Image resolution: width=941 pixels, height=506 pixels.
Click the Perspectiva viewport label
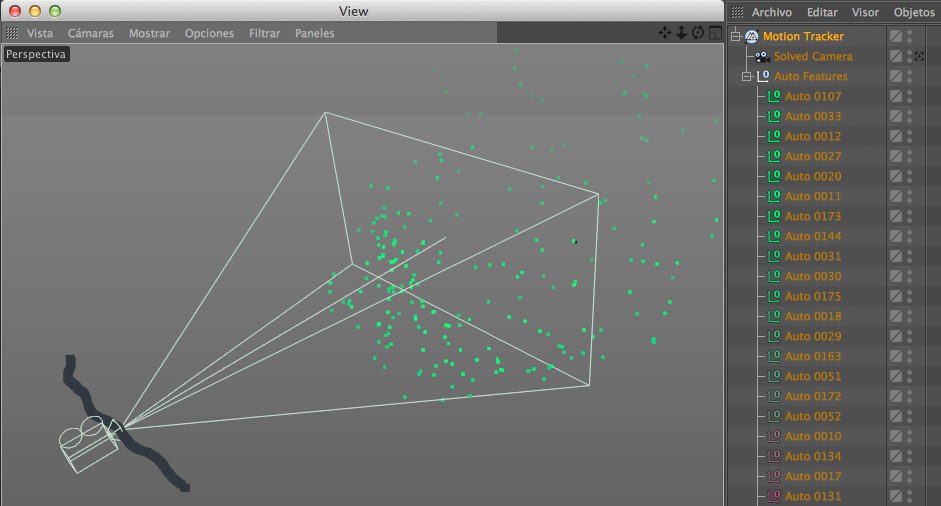coord(36,54)
